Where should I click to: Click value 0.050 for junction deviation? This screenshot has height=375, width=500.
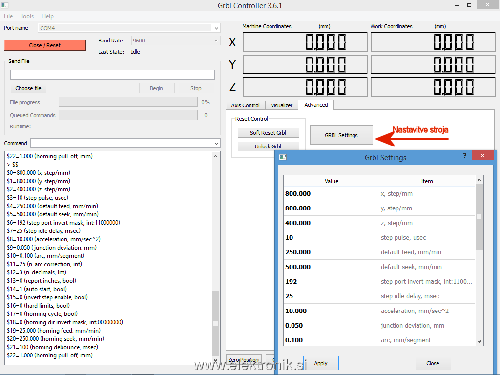(x=294, y=326)
